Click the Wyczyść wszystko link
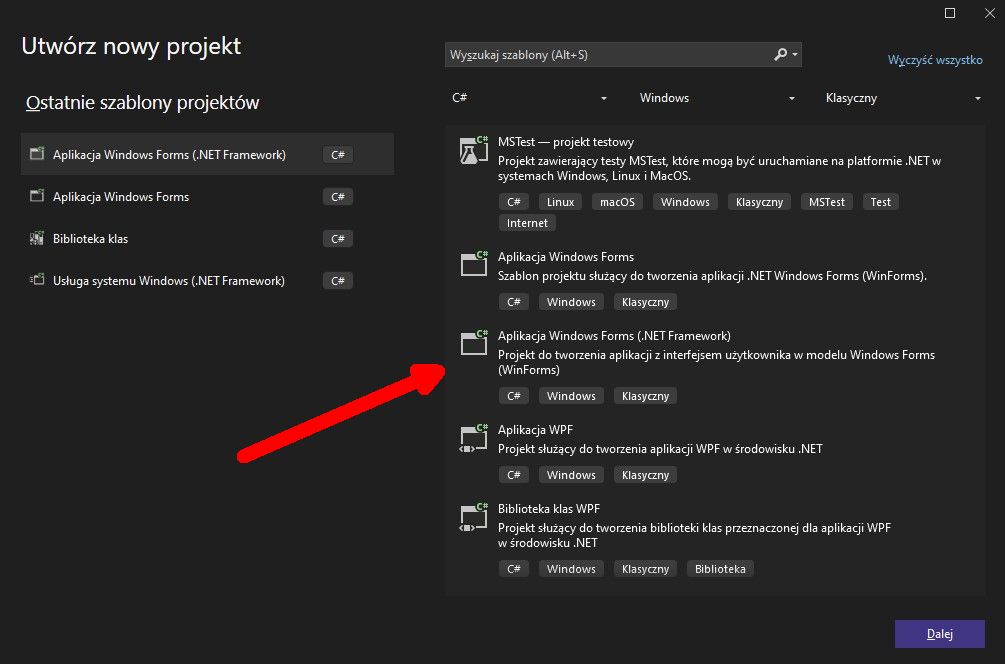The width and height of the screenshot is (1005, 664). tap(935, 60)
